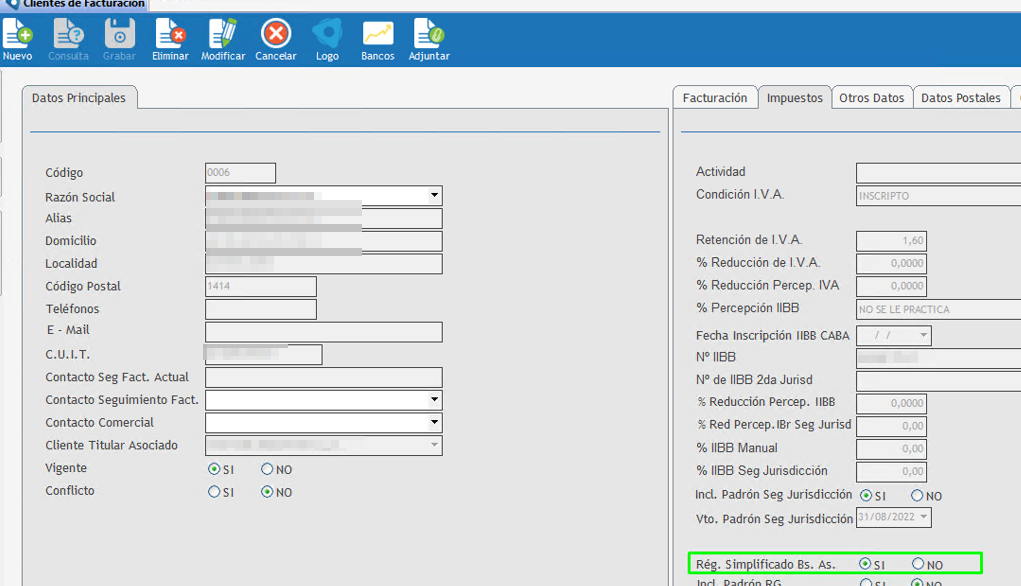The width and height of the screenshot is (1021, 586).
Task: Open Vto. Padrón Seg Jurisdicción date dropdown
Action: tap(923, 517)
